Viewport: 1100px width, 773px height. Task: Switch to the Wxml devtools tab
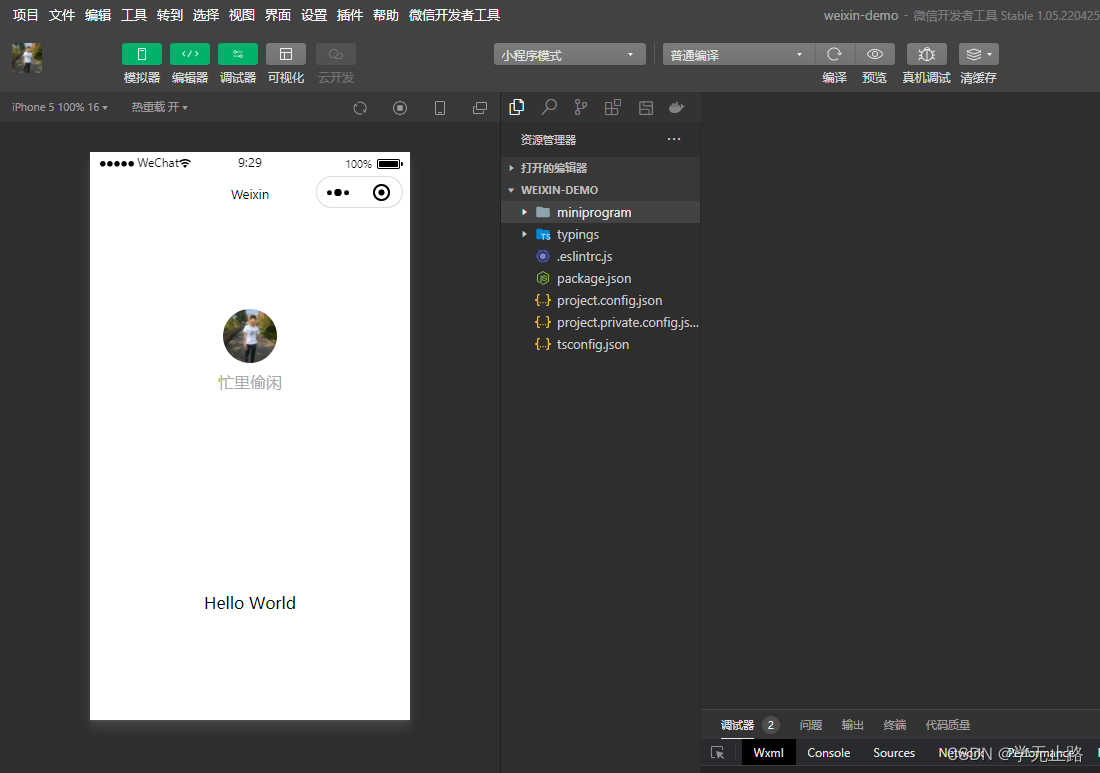[x=769, y=753]
